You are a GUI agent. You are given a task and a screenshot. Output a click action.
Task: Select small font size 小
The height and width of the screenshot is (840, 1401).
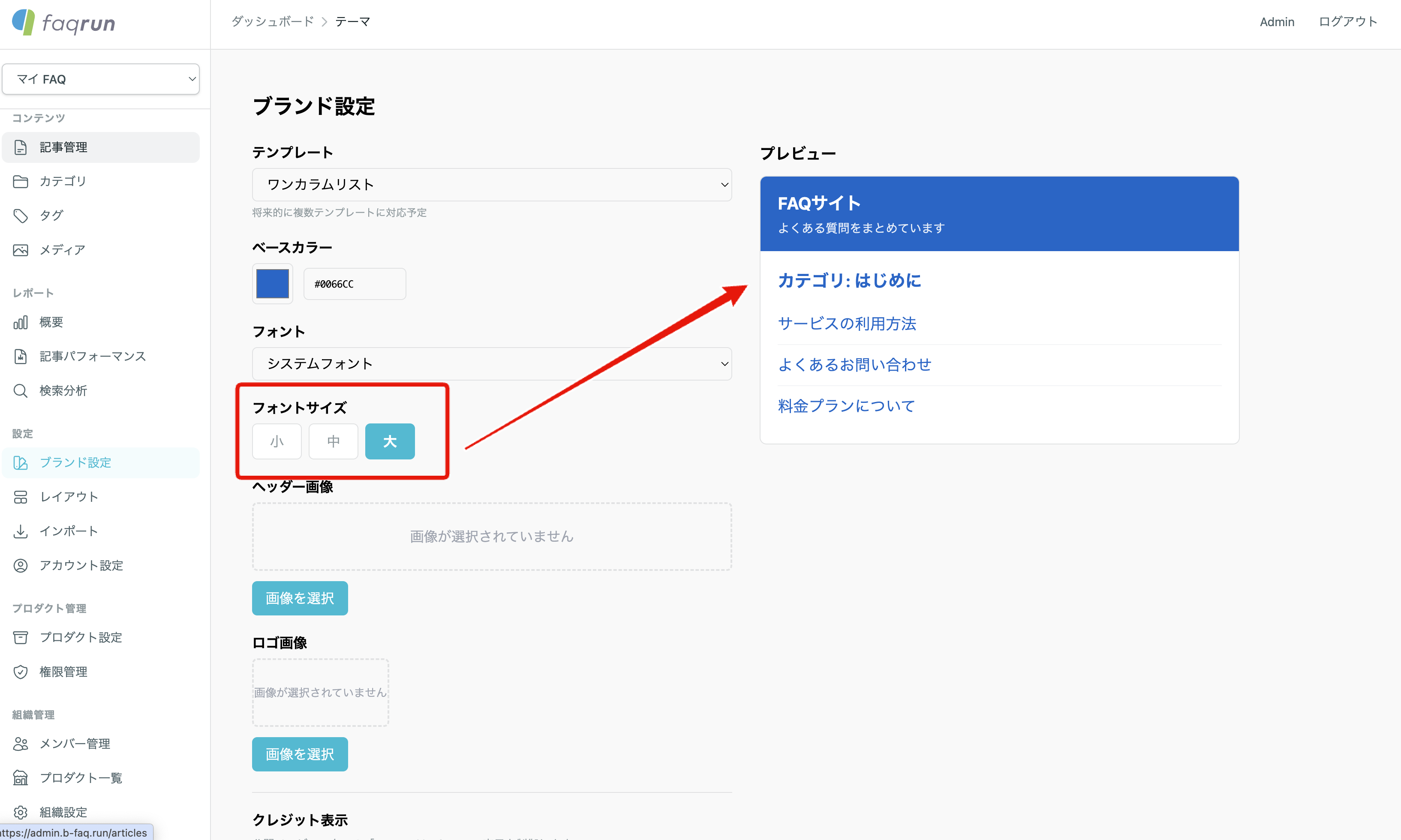click(x=277, y=441)
